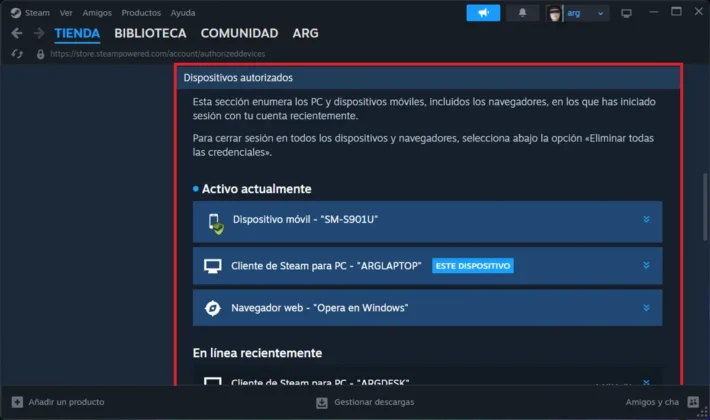Click the friends chat icon
710x420 pixels.
point(693,402)
